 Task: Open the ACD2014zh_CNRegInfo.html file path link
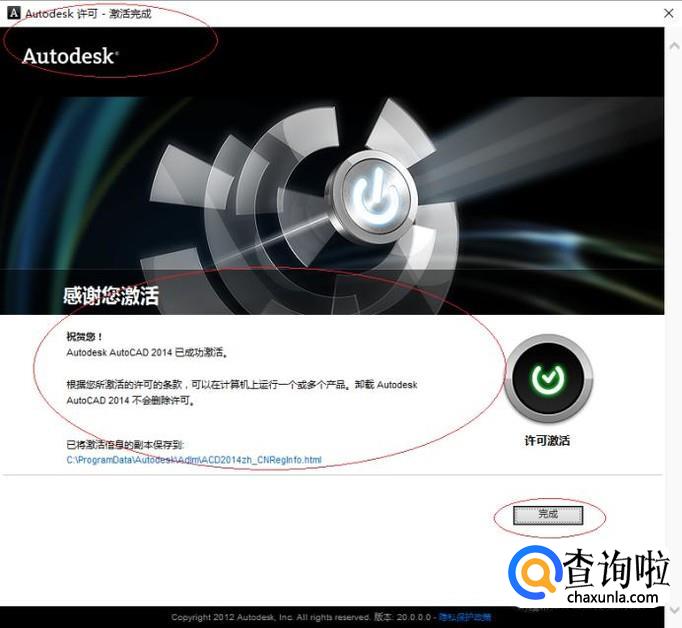194,460
